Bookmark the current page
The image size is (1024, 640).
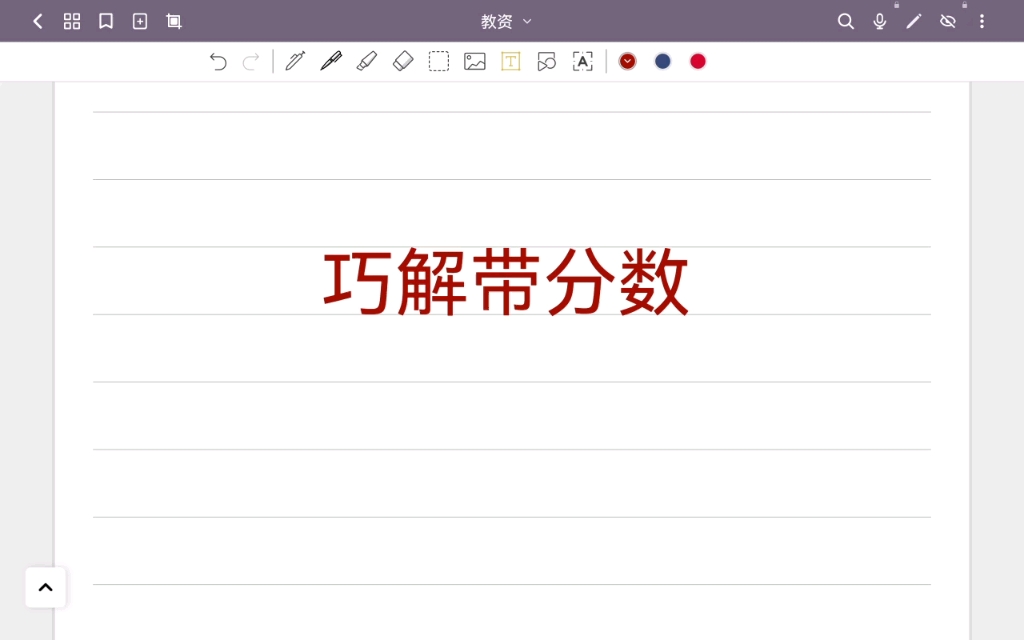[x=106, y=20]
